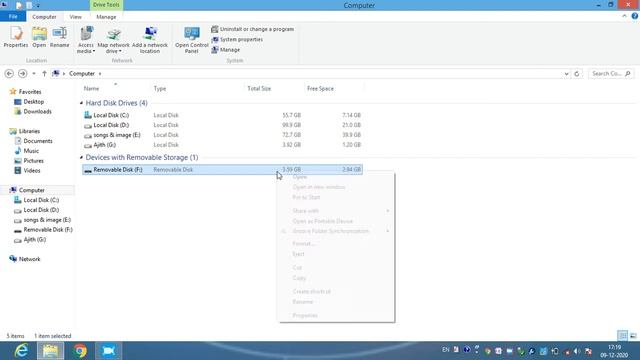Switch to large icons view in status bar
The height and width of the screenshot is (360, 640).
(633, 336)
